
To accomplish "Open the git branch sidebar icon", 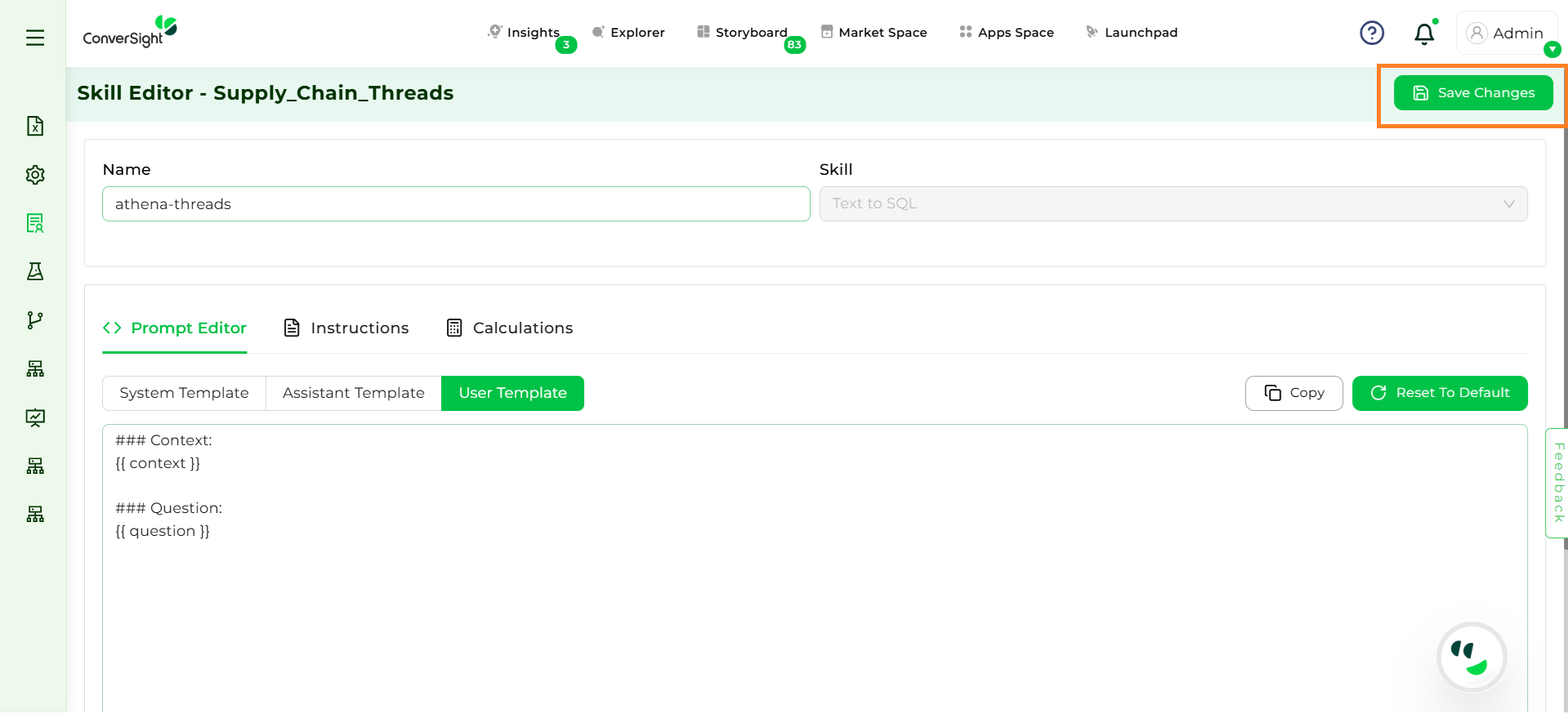I will click(35, 320).
